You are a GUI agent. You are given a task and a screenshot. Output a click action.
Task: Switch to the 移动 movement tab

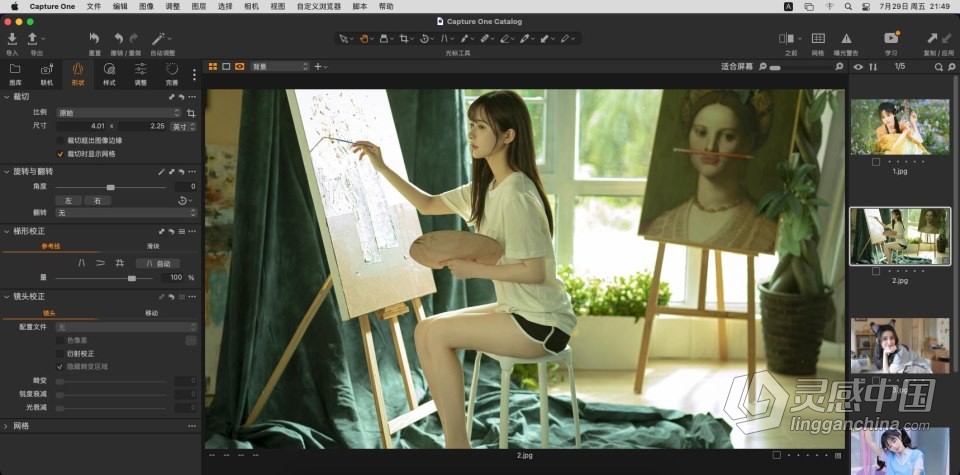click(x=151, y=313)
